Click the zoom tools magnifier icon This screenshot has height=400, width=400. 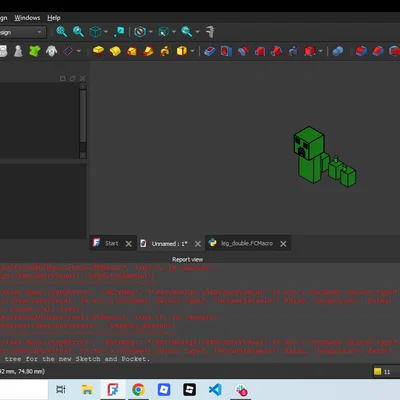click(x=186, y=32)
